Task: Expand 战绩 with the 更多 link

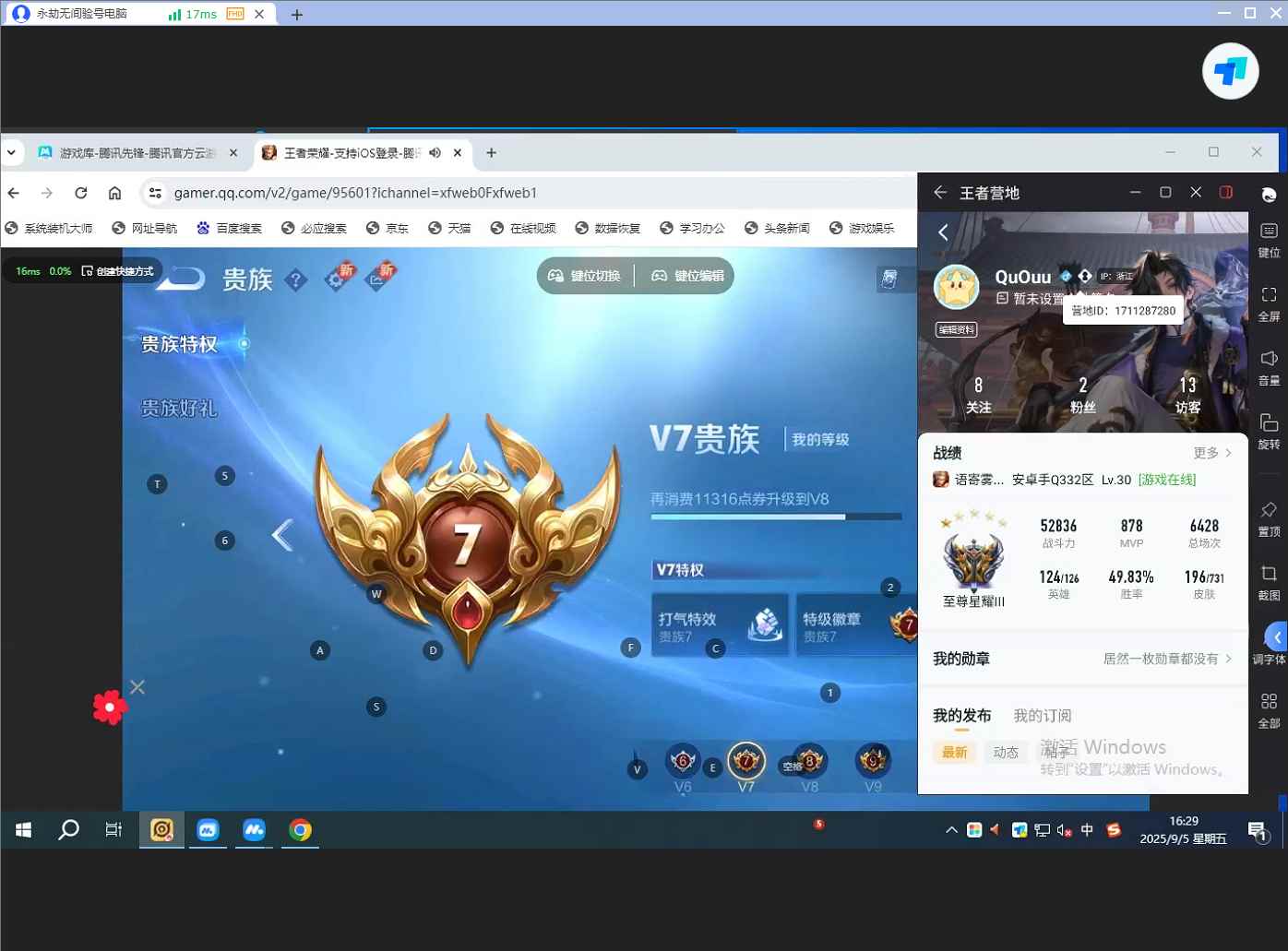Action: 1212,453
